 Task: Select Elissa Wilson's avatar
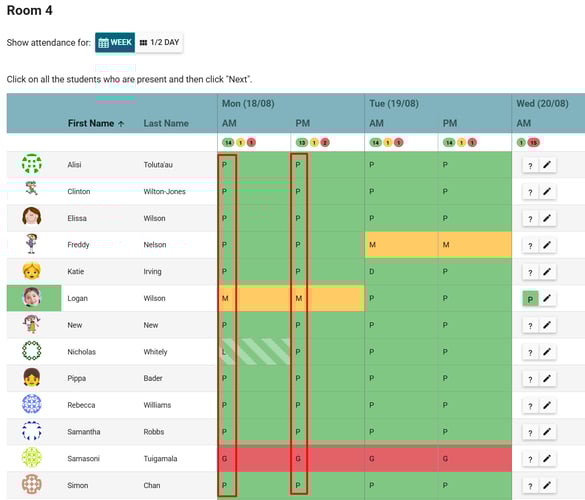pos(32,216)
